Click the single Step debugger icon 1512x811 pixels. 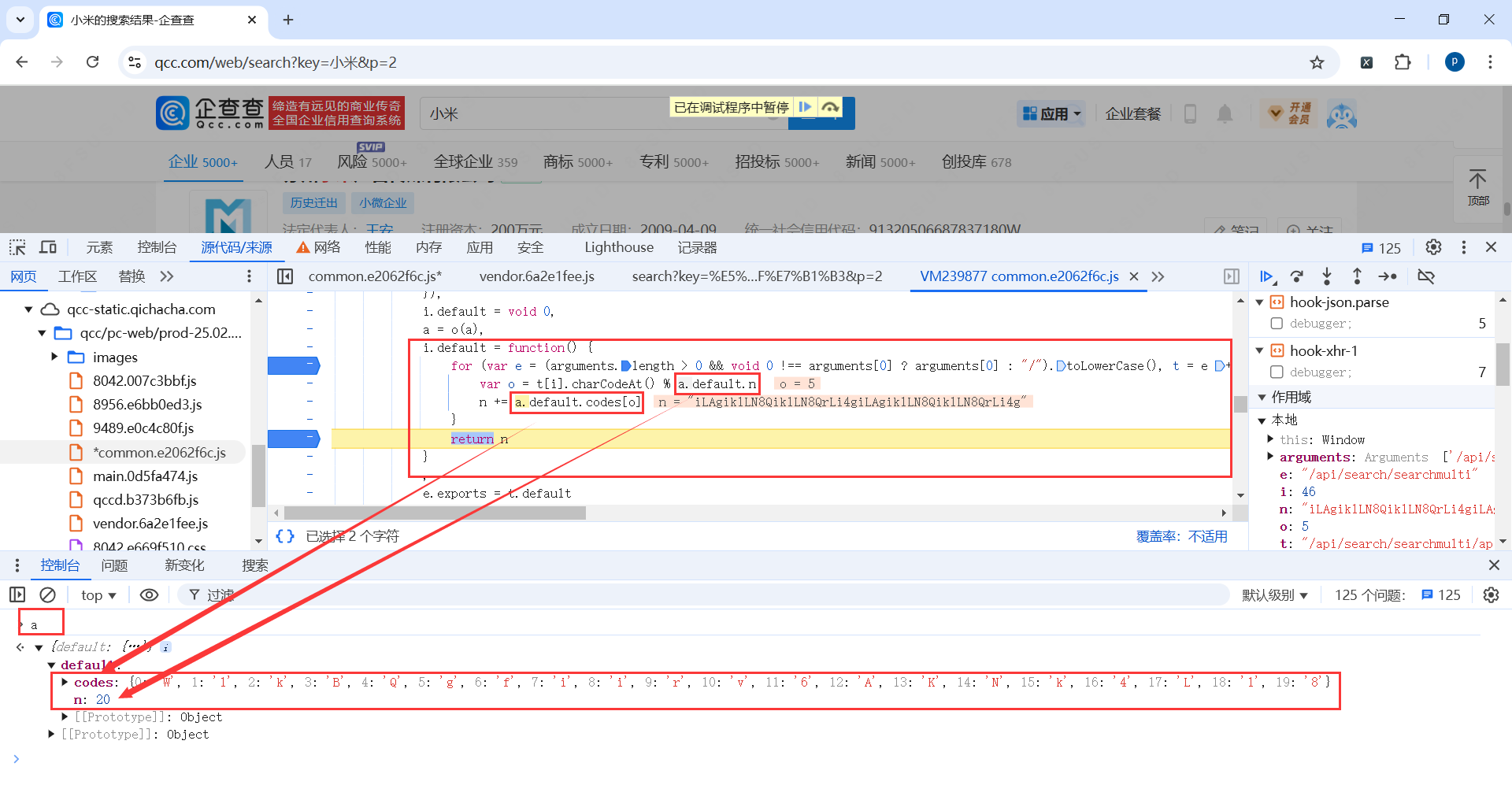[1388, 276]
